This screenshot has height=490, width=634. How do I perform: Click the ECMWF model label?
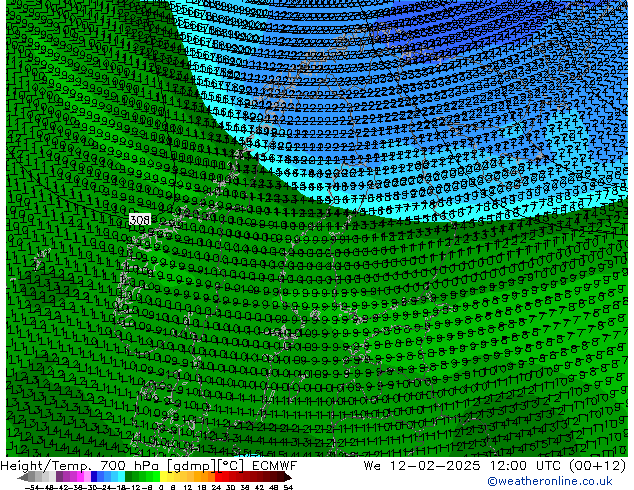[x=274, y=466]
